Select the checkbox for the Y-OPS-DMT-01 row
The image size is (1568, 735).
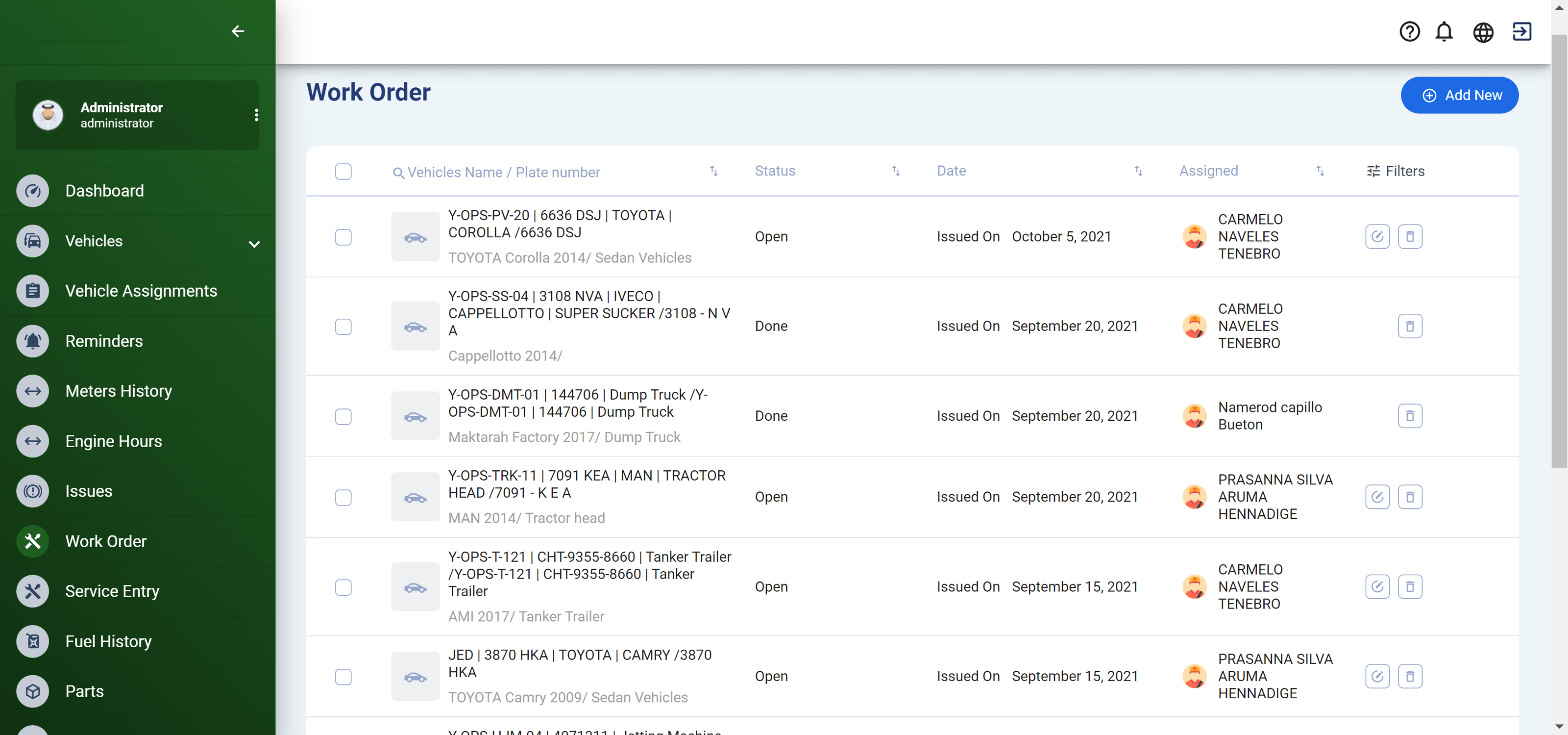[x=343, y=417]
